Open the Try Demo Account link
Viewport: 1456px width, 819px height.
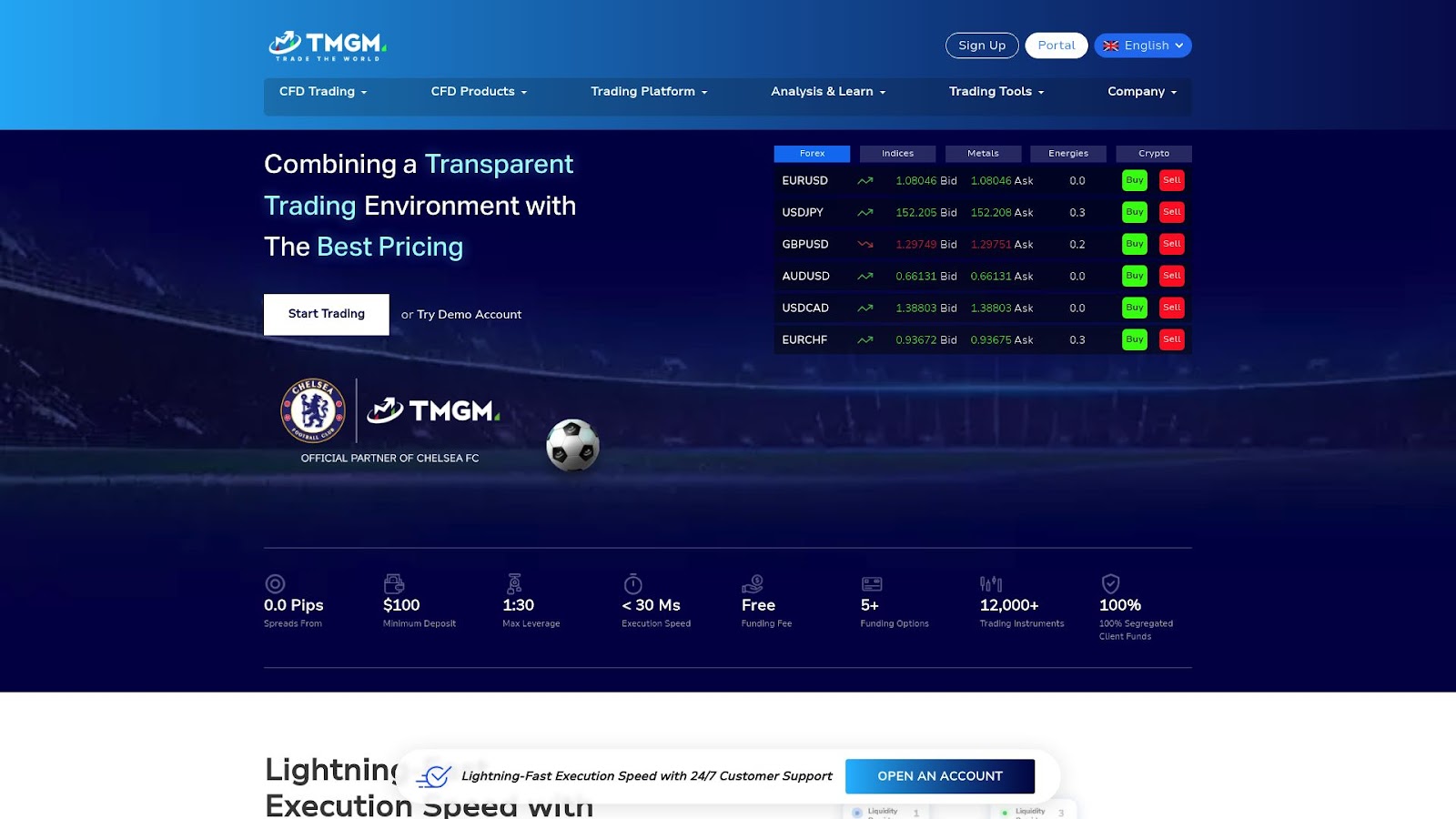click(x=469, y=315)
